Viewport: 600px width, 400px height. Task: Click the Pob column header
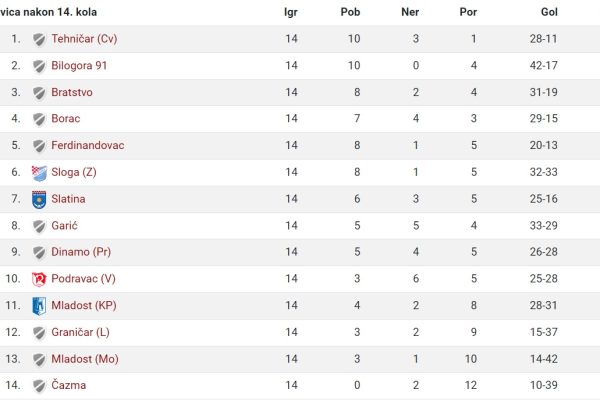click(x=350, y=12)
